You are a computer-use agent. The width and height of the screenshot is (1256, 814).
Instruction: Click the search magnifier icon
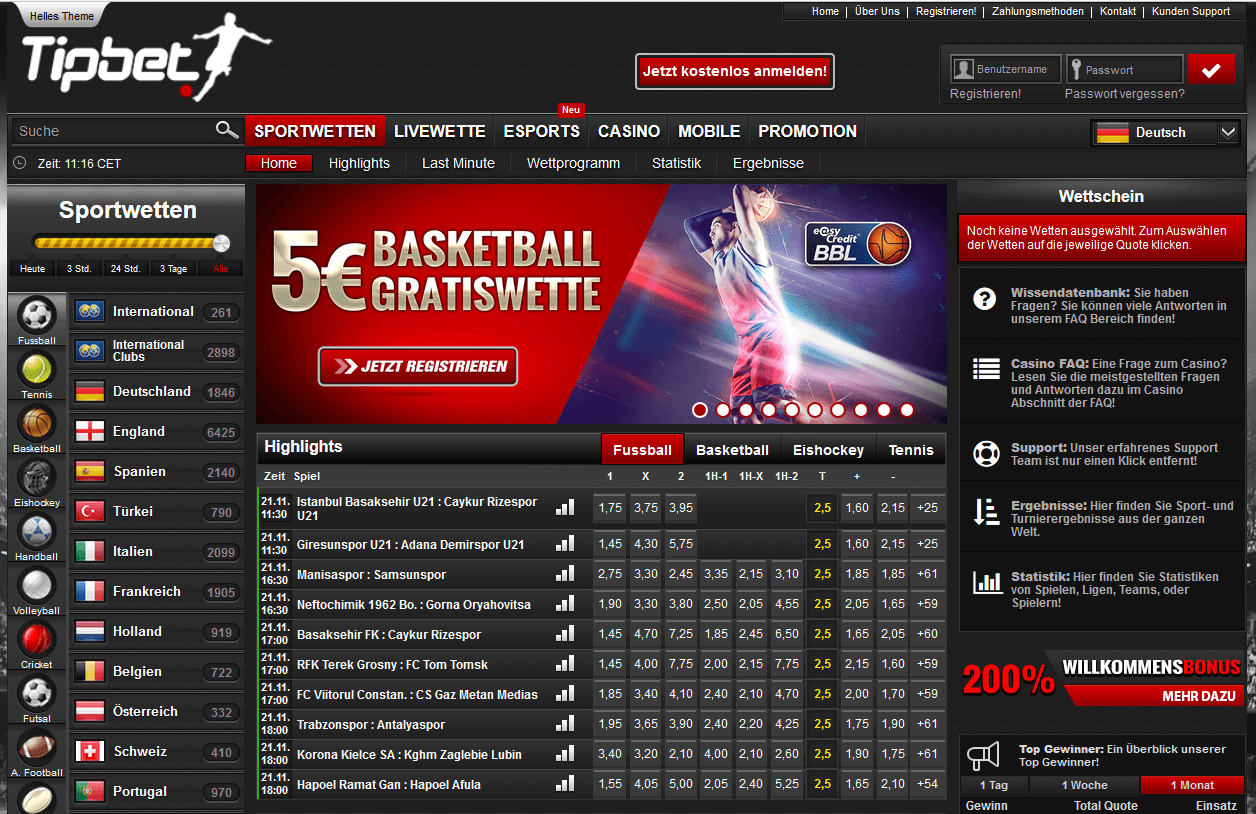tap(227, 130)
